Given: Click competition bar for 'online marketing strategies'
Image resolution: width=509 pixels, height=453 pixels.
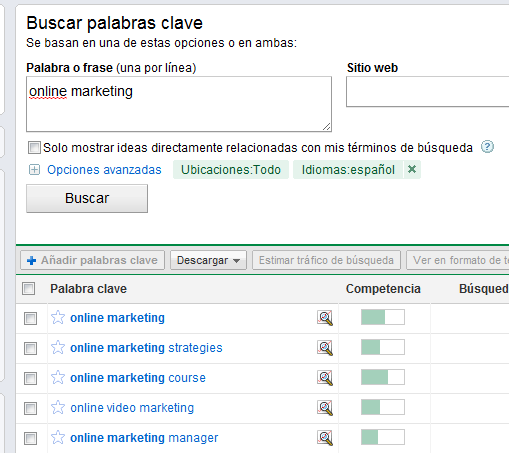Looking at the screenshot, I should (x=383, y=347).
